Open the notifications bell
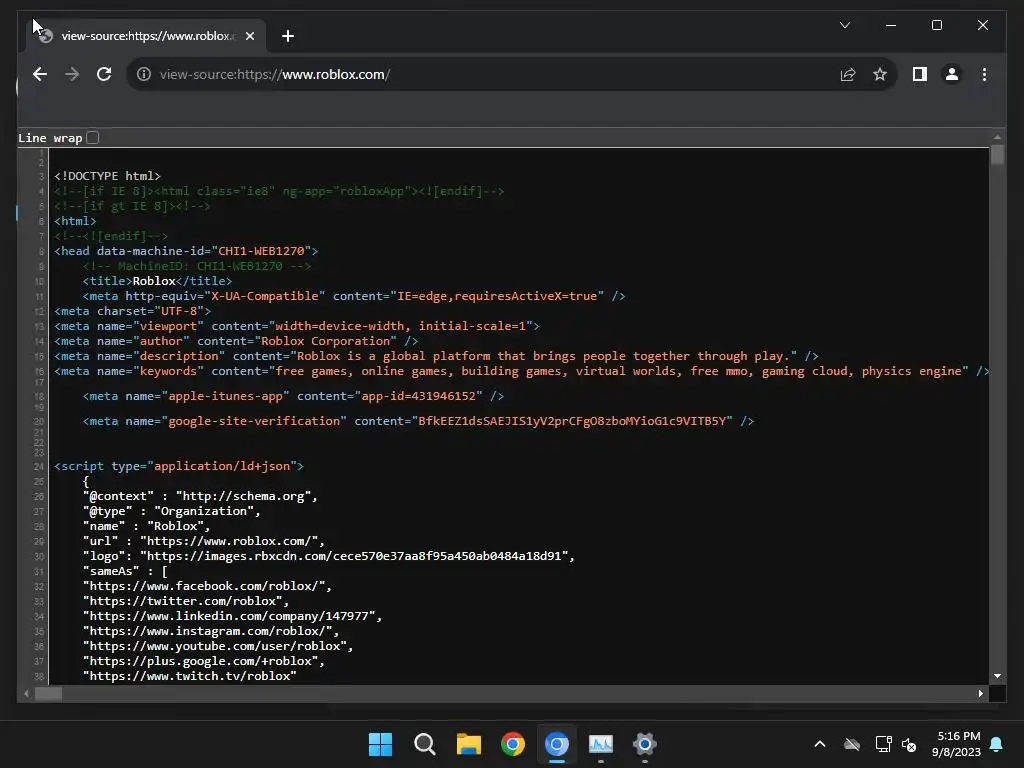This screenshot has height=768, width=1024. coord(997,744)
